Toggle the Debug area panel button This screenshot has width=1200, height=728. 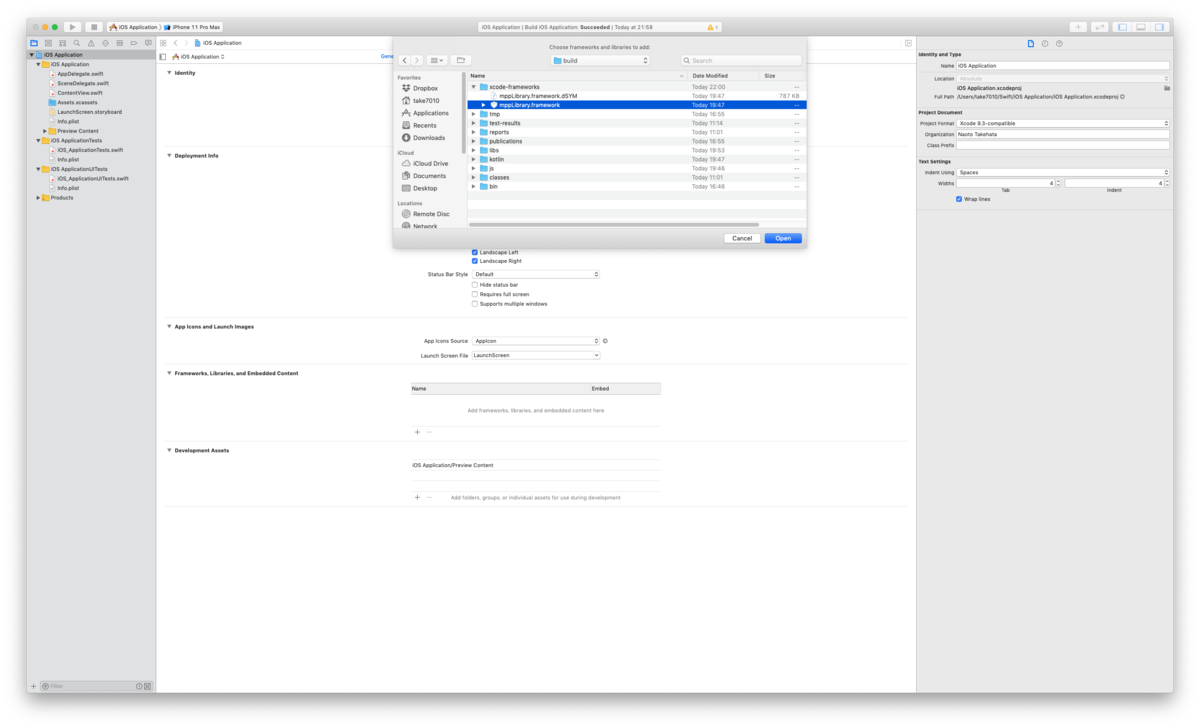[1141, 27]
